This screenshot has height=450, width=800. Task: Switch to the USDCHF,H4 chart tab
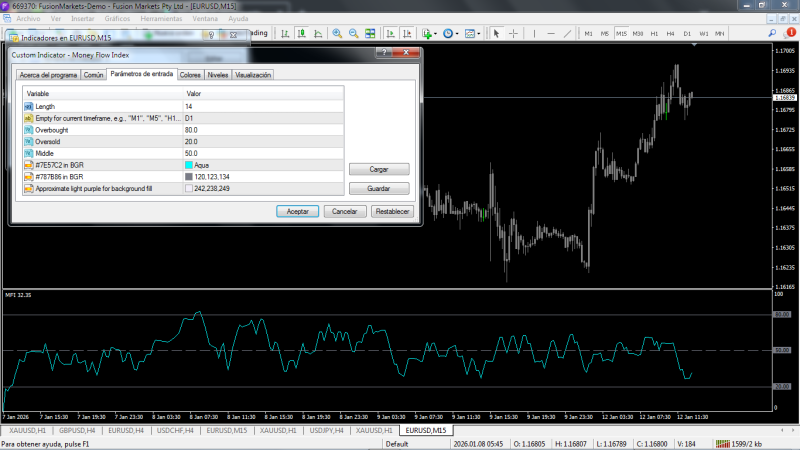tap(175, 431)
